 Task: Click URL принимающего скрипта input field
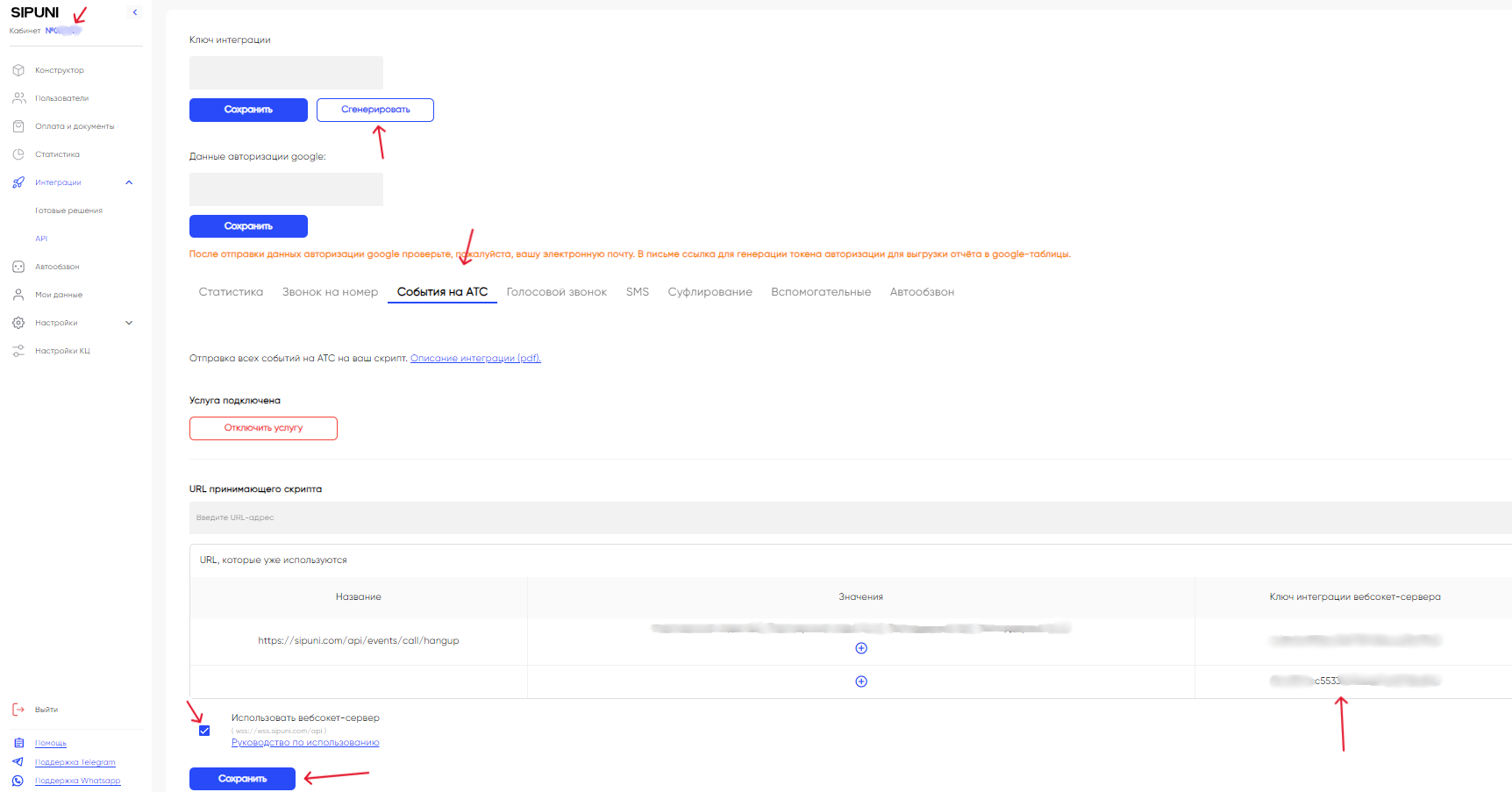(851, 517)
